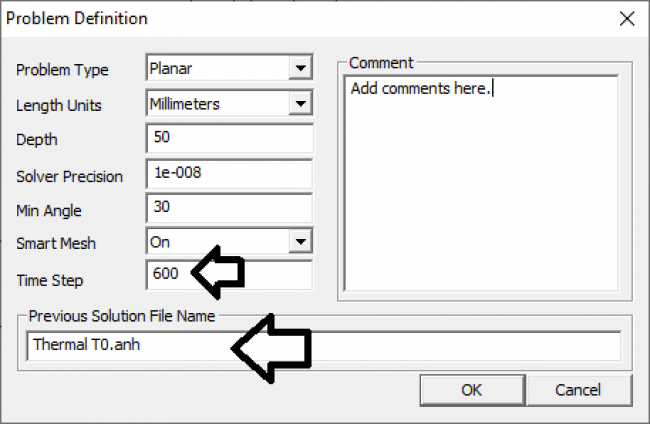The width and height of the screenshot is (650, 424).
Task: Click inside the Comment text area
Action: click(x=488, y=190)
